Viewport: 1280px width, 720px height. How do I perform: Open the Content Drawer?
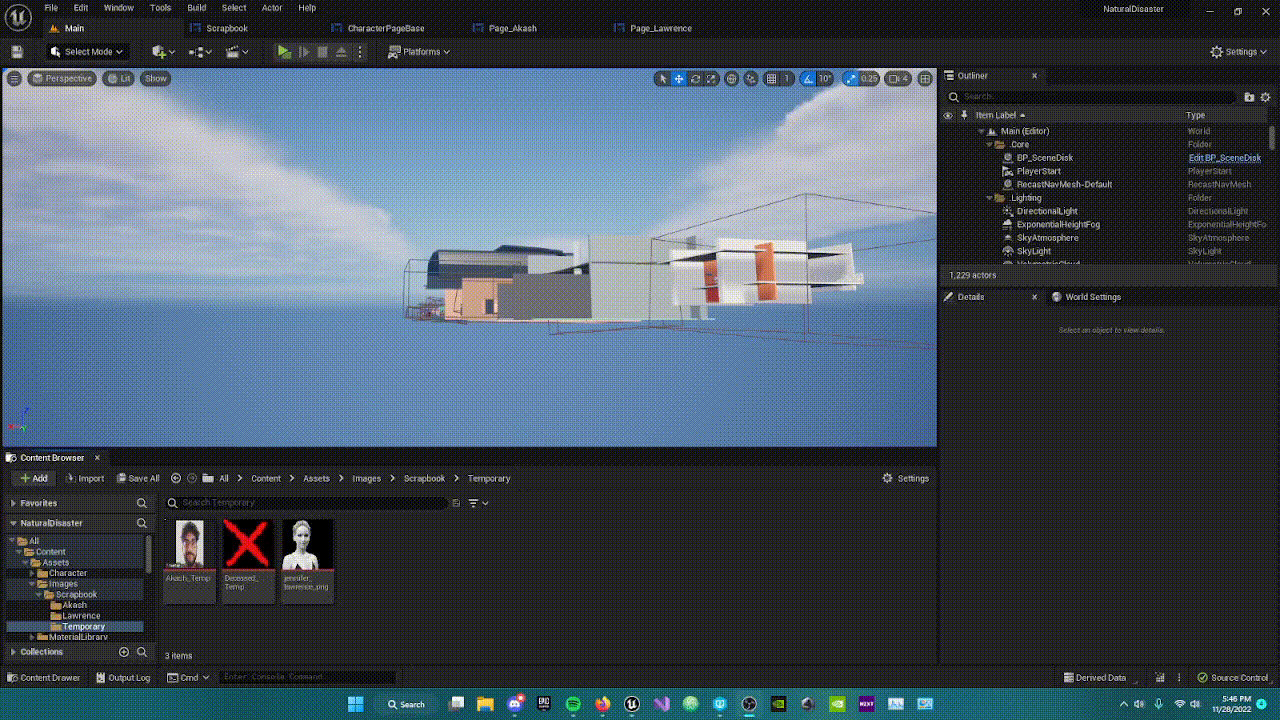pyautogui.click(x=44, y=677)
